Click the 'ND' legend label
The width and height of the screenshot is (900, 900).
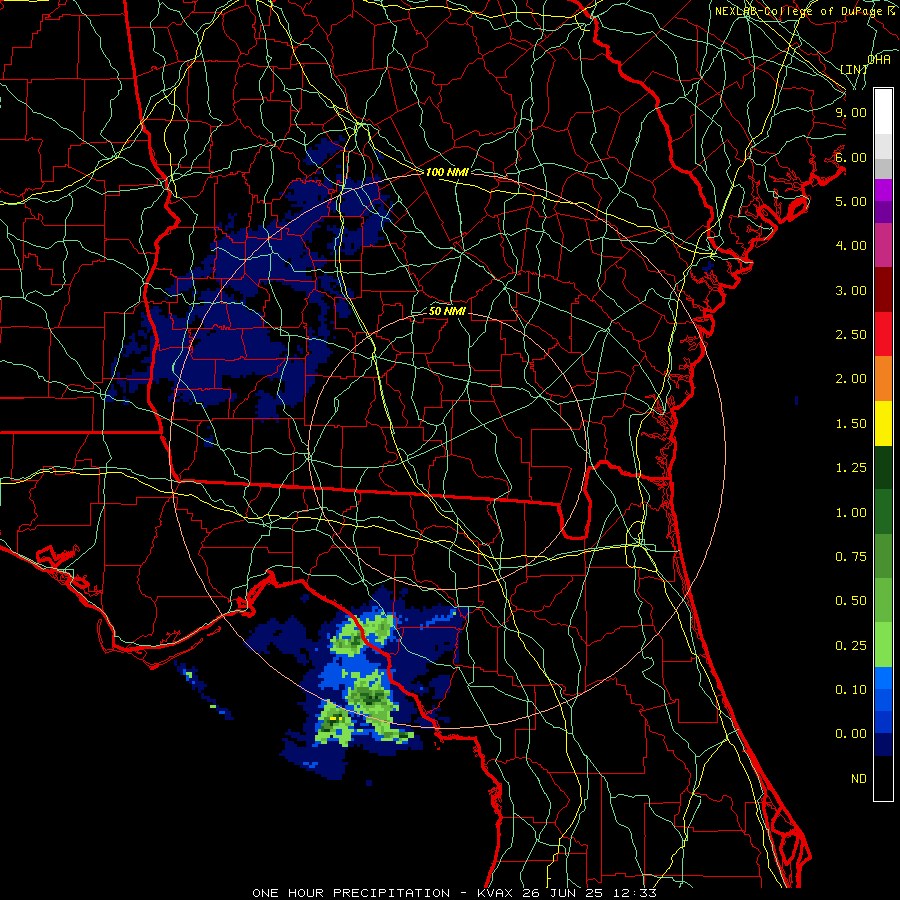tap(859, 779)
